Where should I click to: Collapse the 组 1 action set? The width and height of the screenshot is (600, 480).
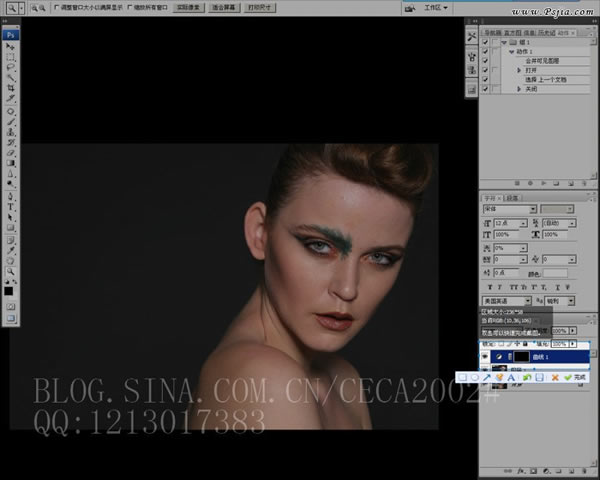tap(504, 42)
